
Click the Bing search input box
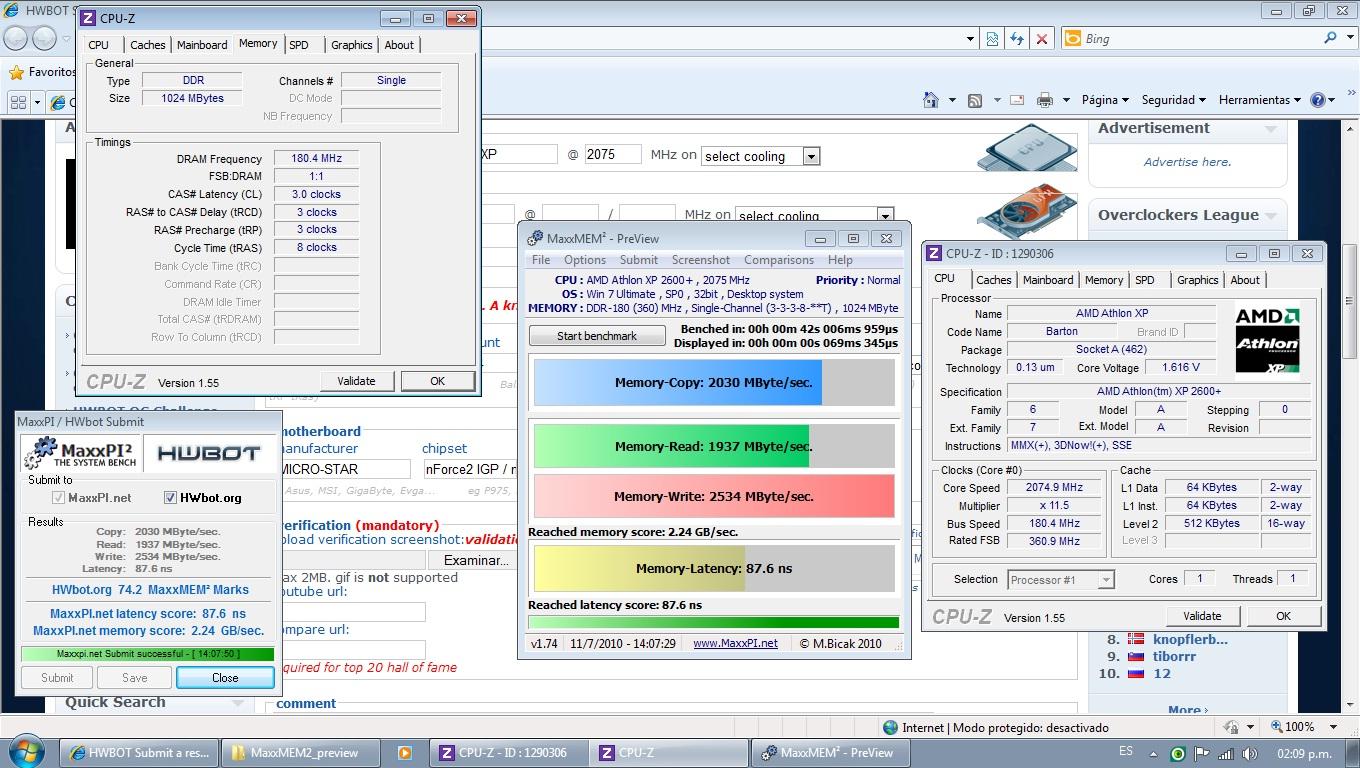pyautogui.click(x=1200, y=38)
